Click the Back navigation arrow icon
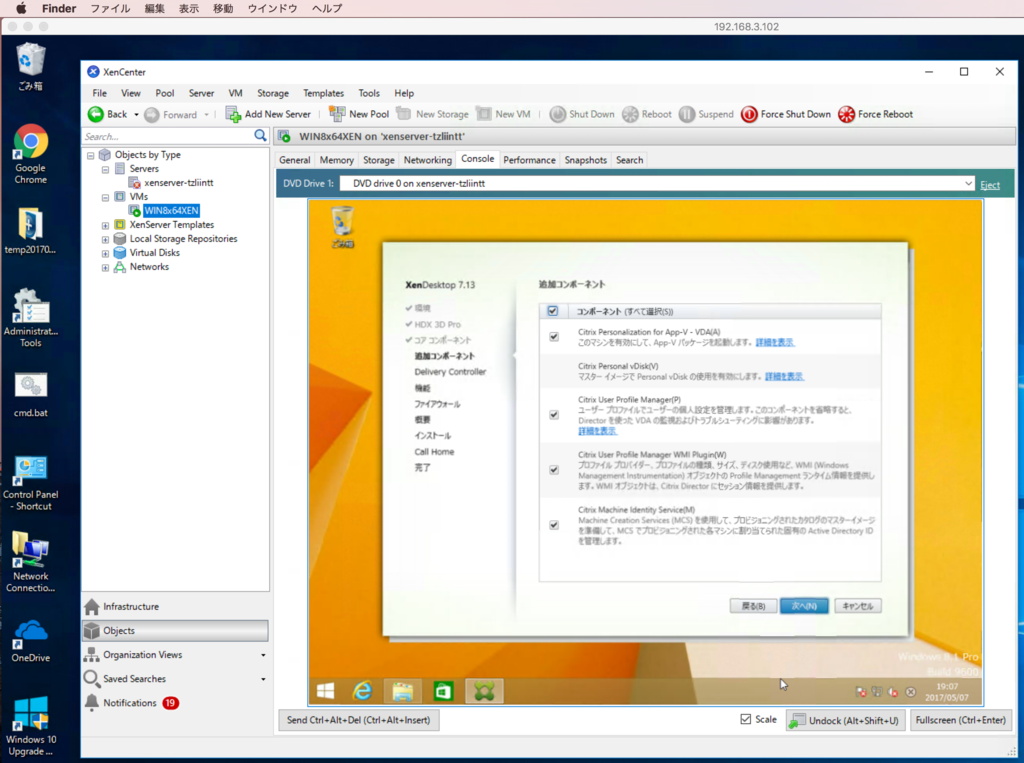Viewport: 1024px width, 763px height. pyautogui.click(x=95, y=114)
